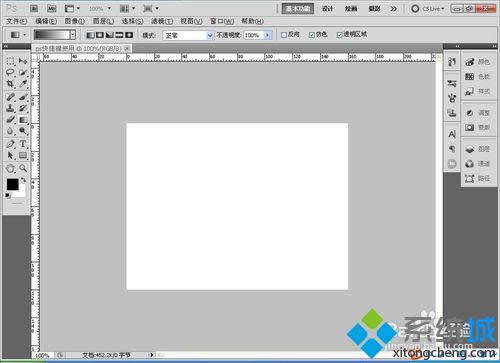The width and height of the screenshot is (500, 363).
Task: Select the Brush tool
Action: 23,97
